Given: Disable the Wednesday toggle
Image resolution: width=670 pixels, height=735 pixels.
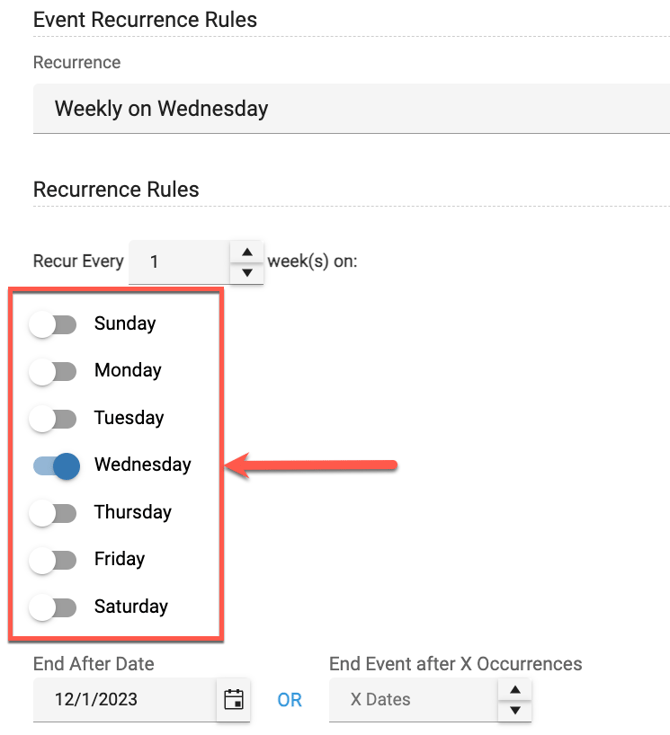Looking at the screenshot, I should (56, 465).
